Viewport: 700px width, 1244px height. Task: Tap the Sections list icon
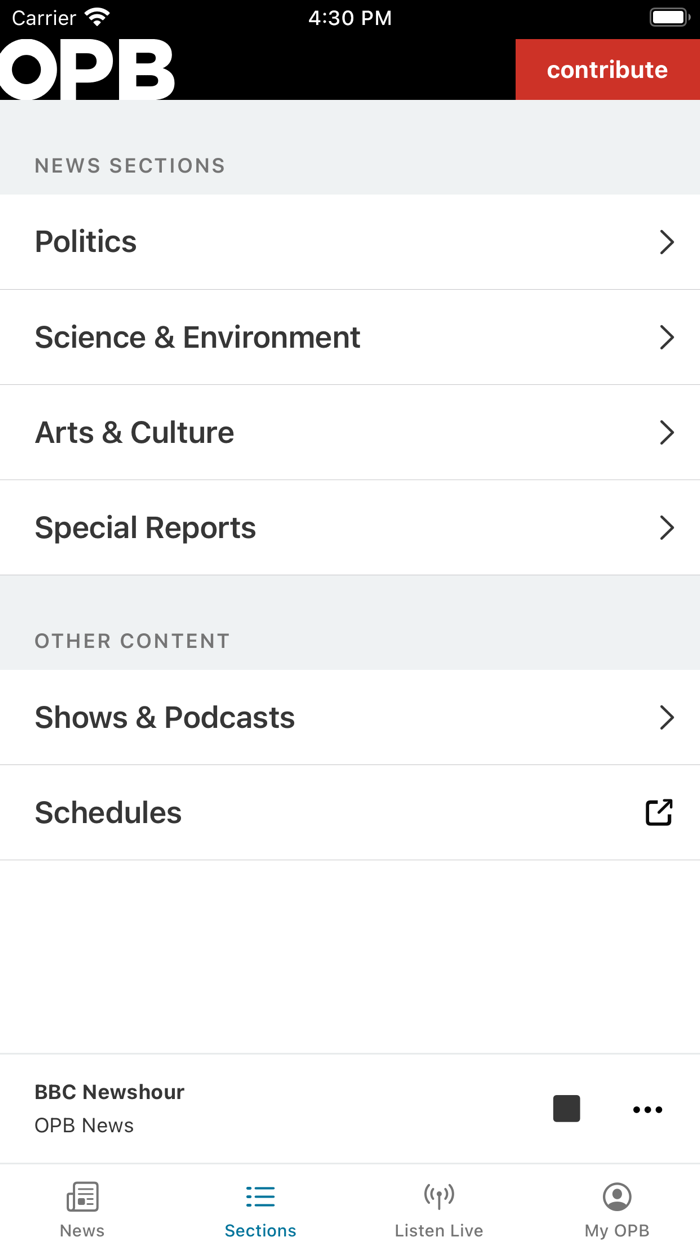[259, 1196]
